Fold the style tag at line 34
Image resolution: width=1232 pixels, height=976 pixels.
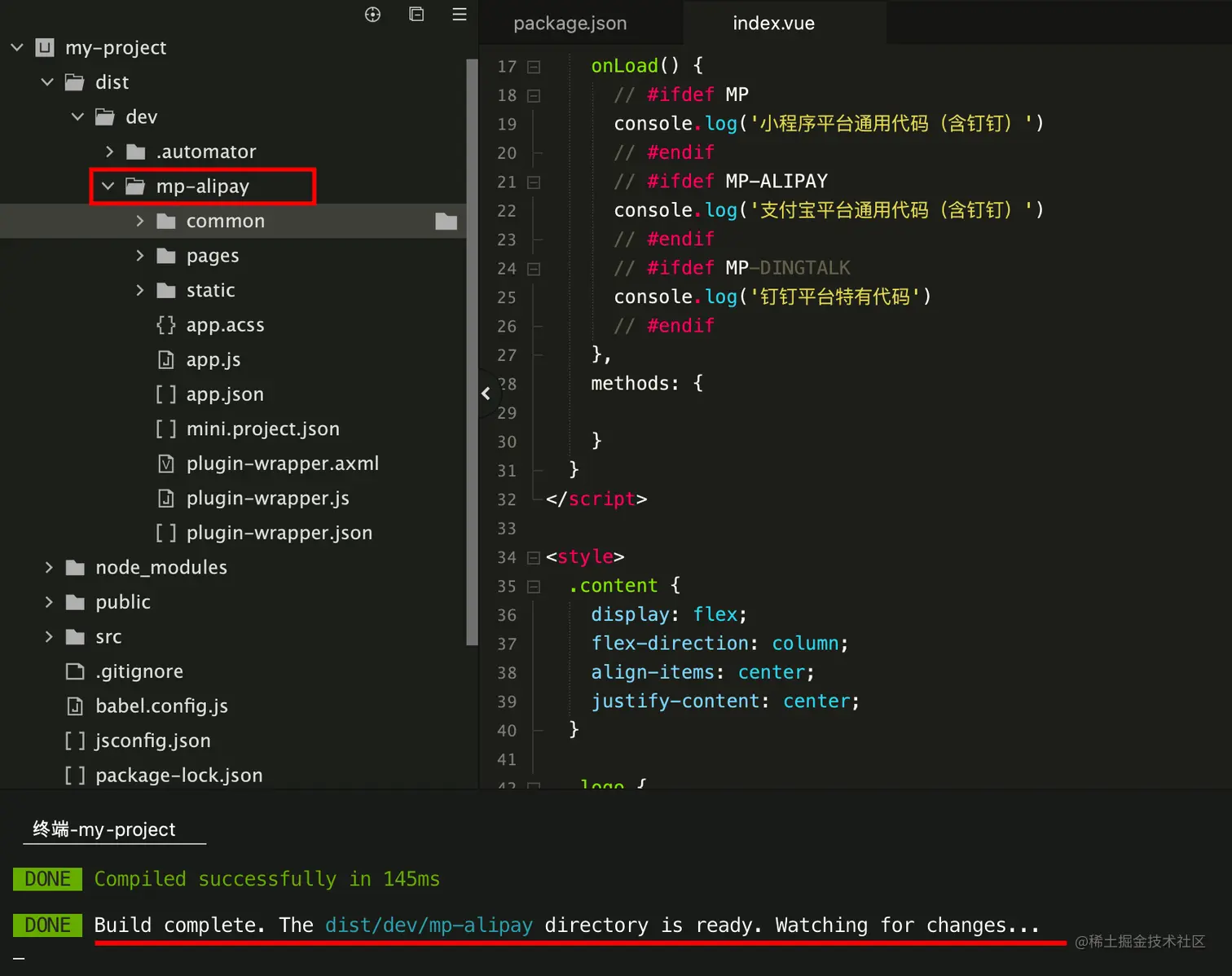click(534, 557)
